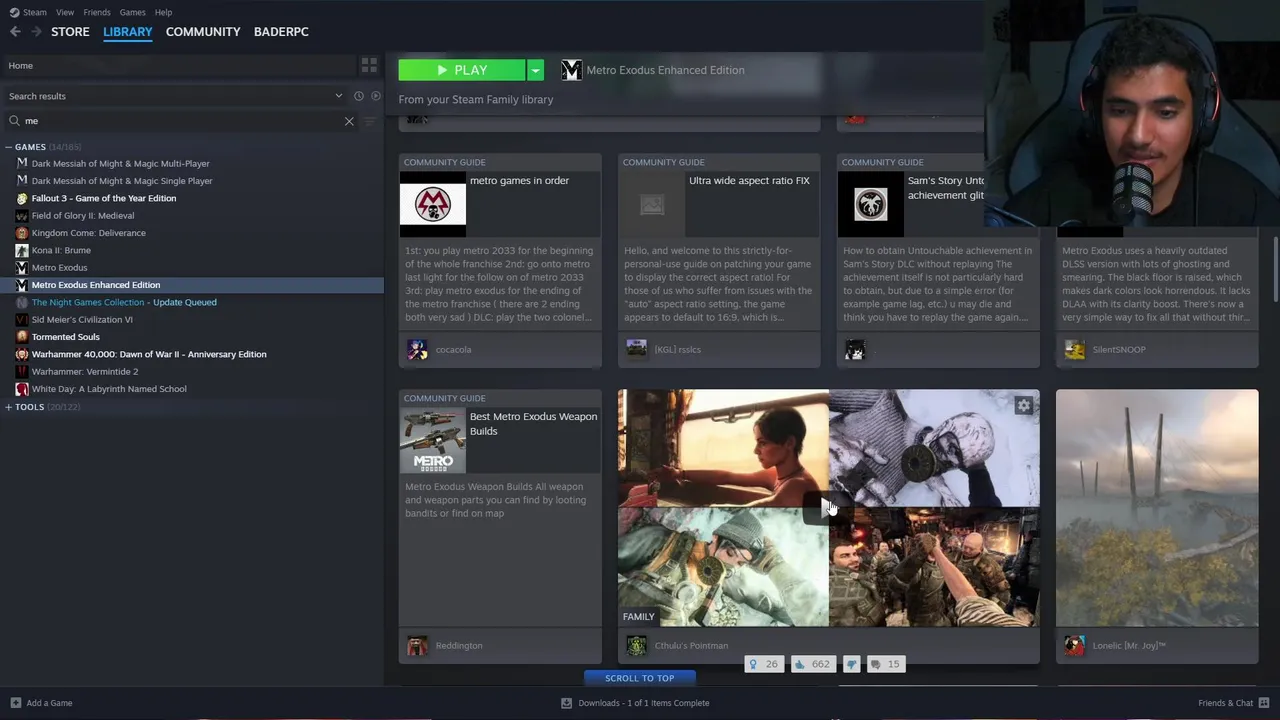Screen dimensions: 1280x720
Task: Clear the library search text
Action: (x=349, y=121)
